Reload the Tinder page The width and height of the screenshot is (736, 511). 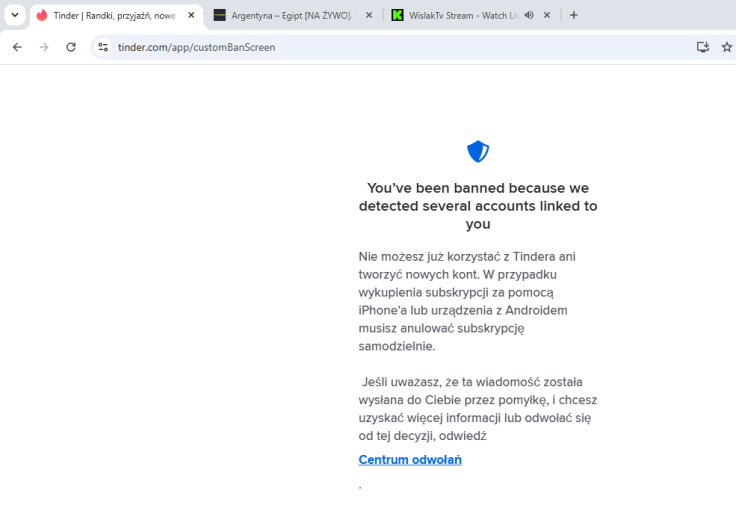71,47
